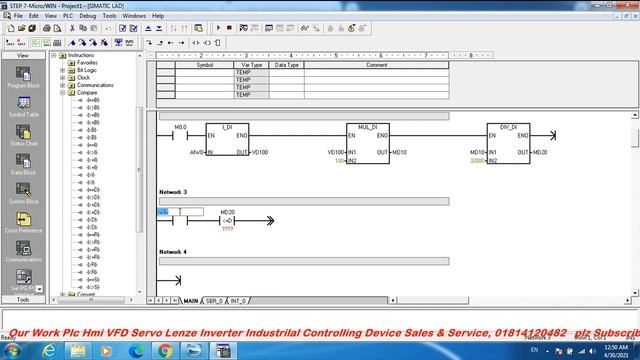Click the Copy toolbar icon
The image size is (640, 360).
click(83, 28)
